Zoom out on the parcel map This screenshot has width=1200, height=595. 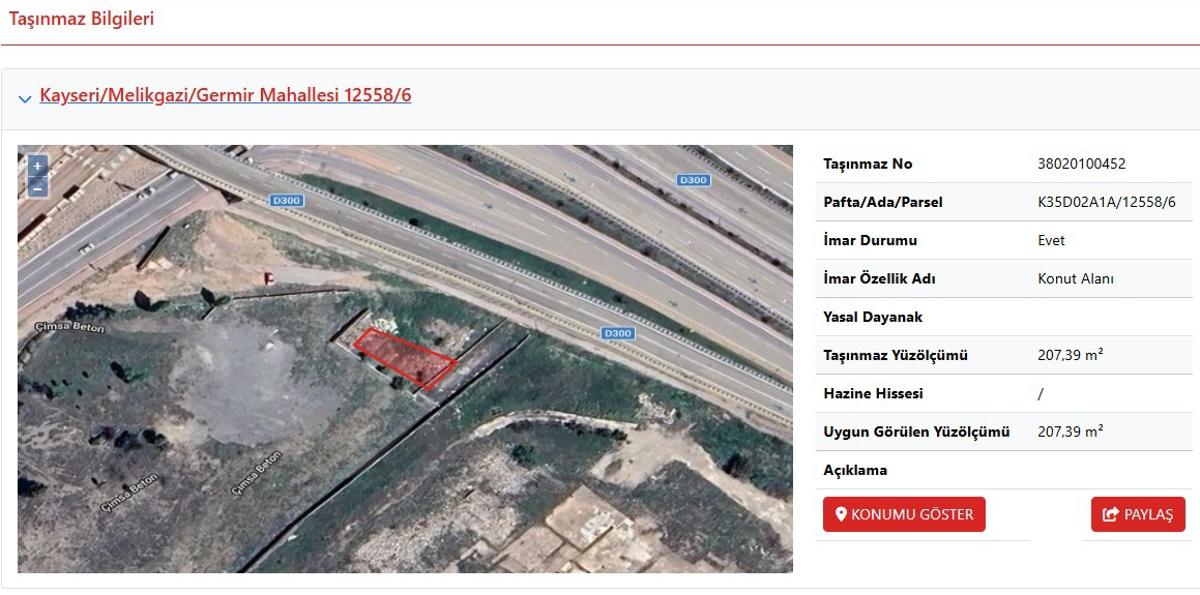(x=38, y=187)
